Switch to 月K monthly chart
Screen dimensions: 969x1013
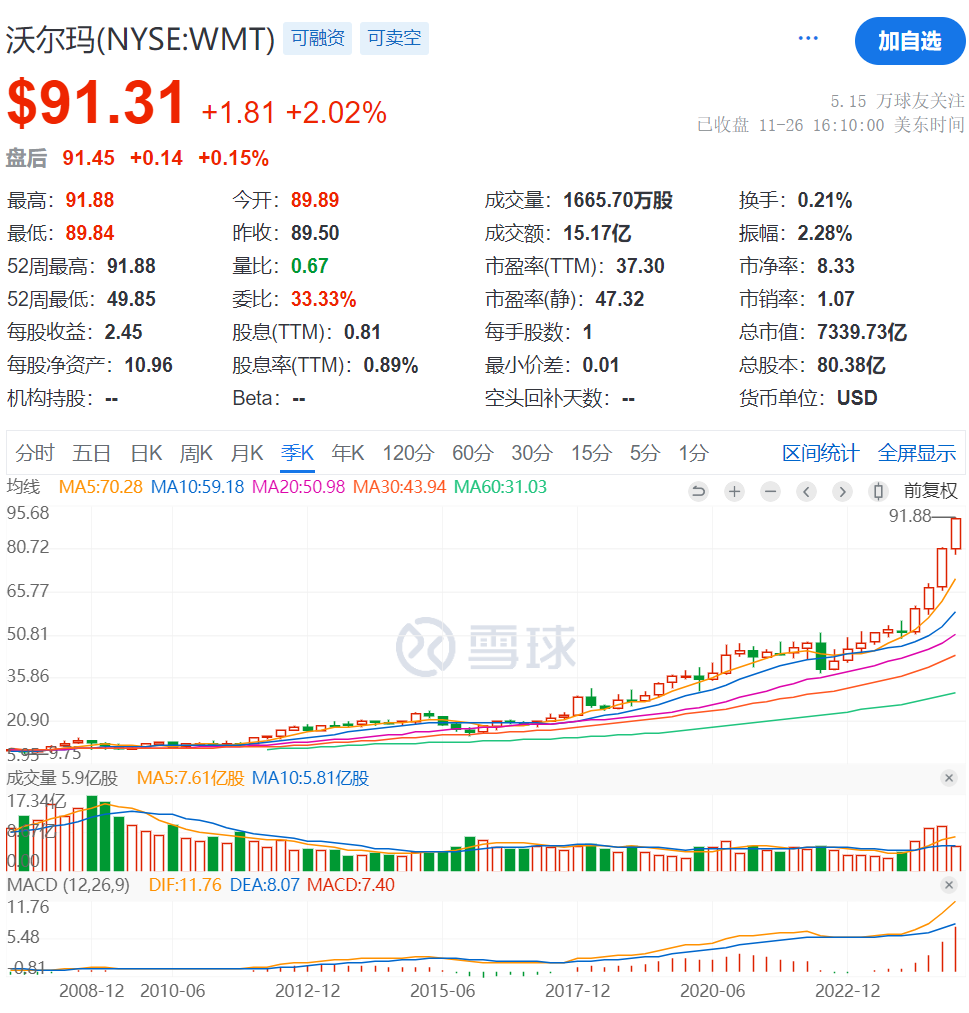tap(246, 453)
